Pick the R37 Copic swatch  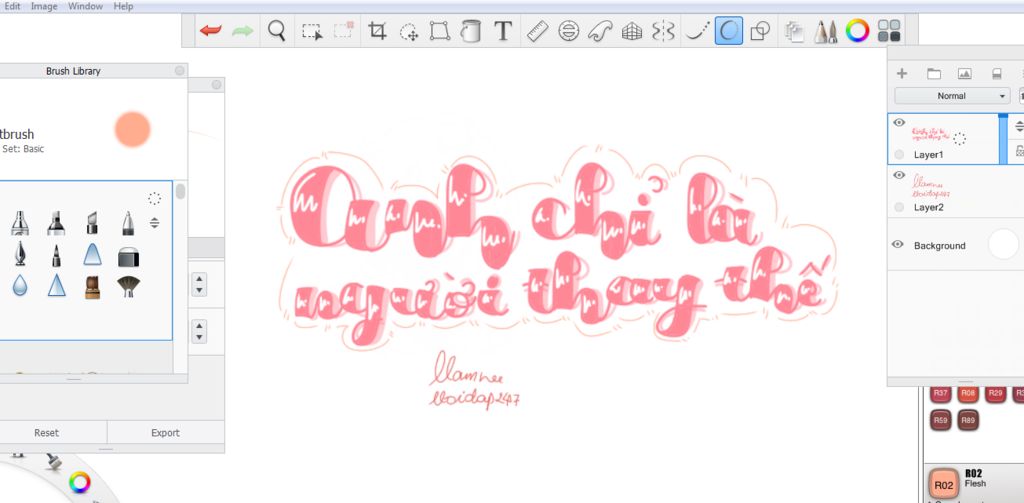(x=940, y=394)
